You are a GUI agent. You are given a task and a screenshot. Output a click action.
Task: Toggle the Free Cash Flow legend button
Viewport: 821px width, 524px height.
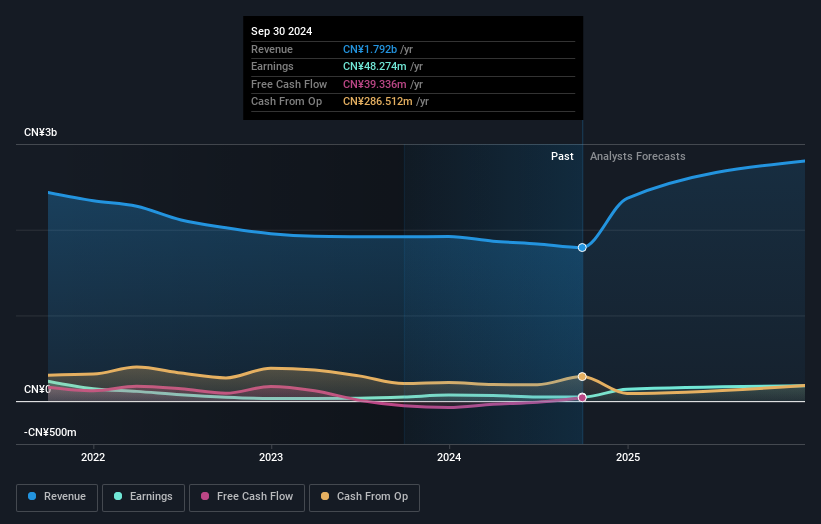247,497
